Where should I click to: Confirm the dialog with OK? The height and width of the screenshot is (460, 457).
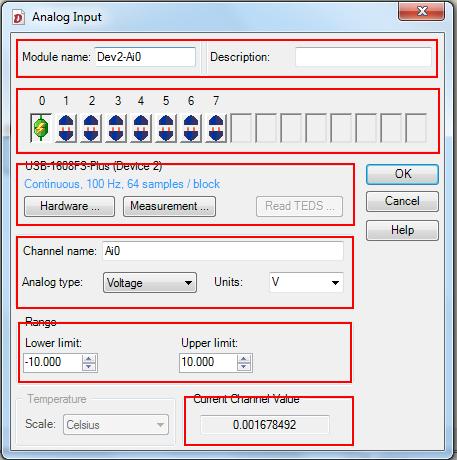point(402,174)
